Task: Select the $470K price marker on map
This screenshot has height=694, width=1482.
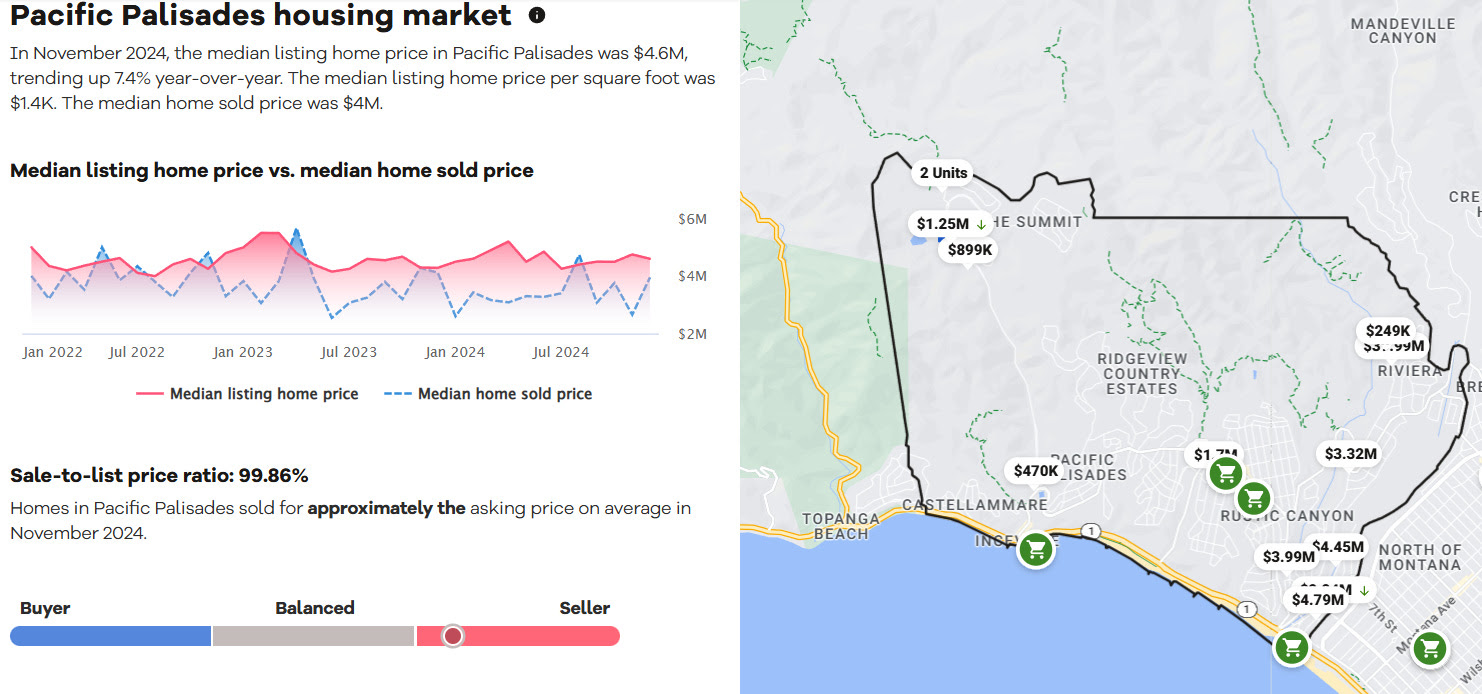Action: (x=1035, y=470)
